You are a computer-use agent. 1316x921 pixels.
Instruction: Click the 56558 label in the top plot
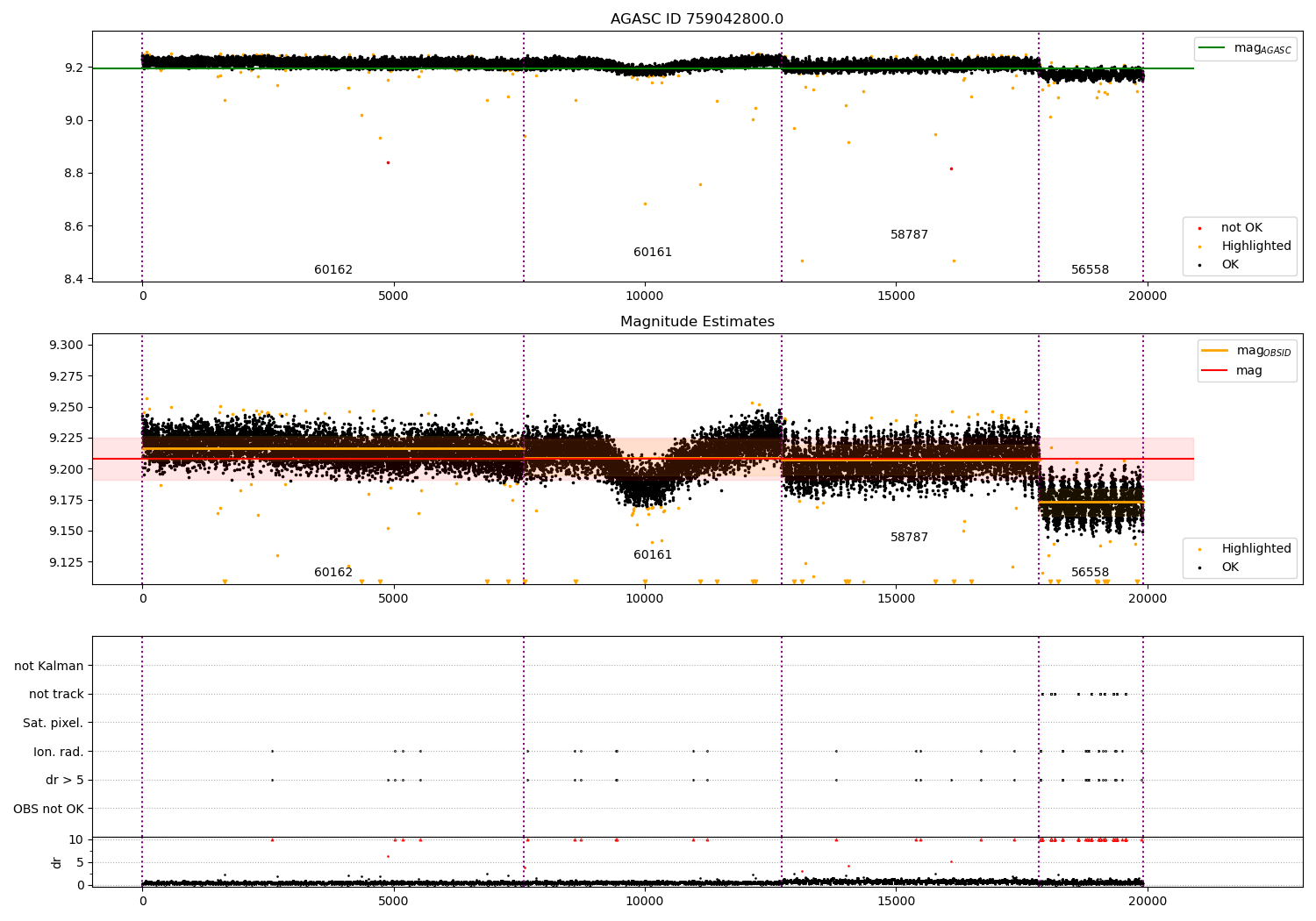(x=1090, y=270)
